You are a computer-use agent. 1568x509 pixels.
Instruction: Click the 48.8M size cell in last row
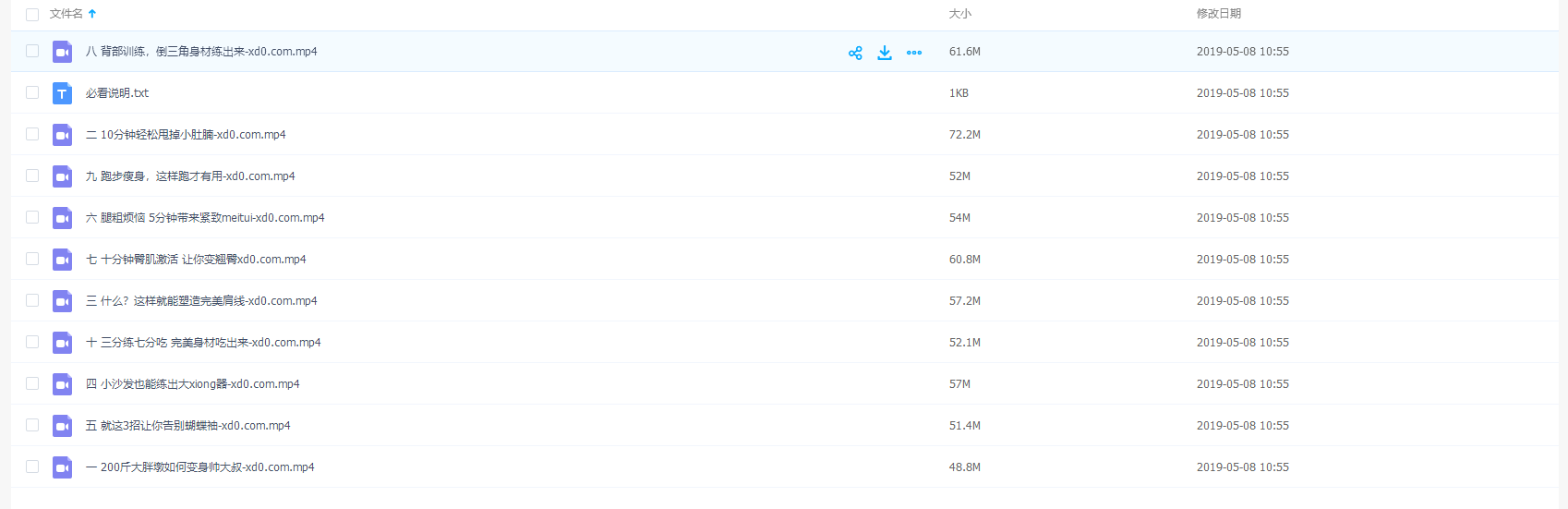(964, 467)
